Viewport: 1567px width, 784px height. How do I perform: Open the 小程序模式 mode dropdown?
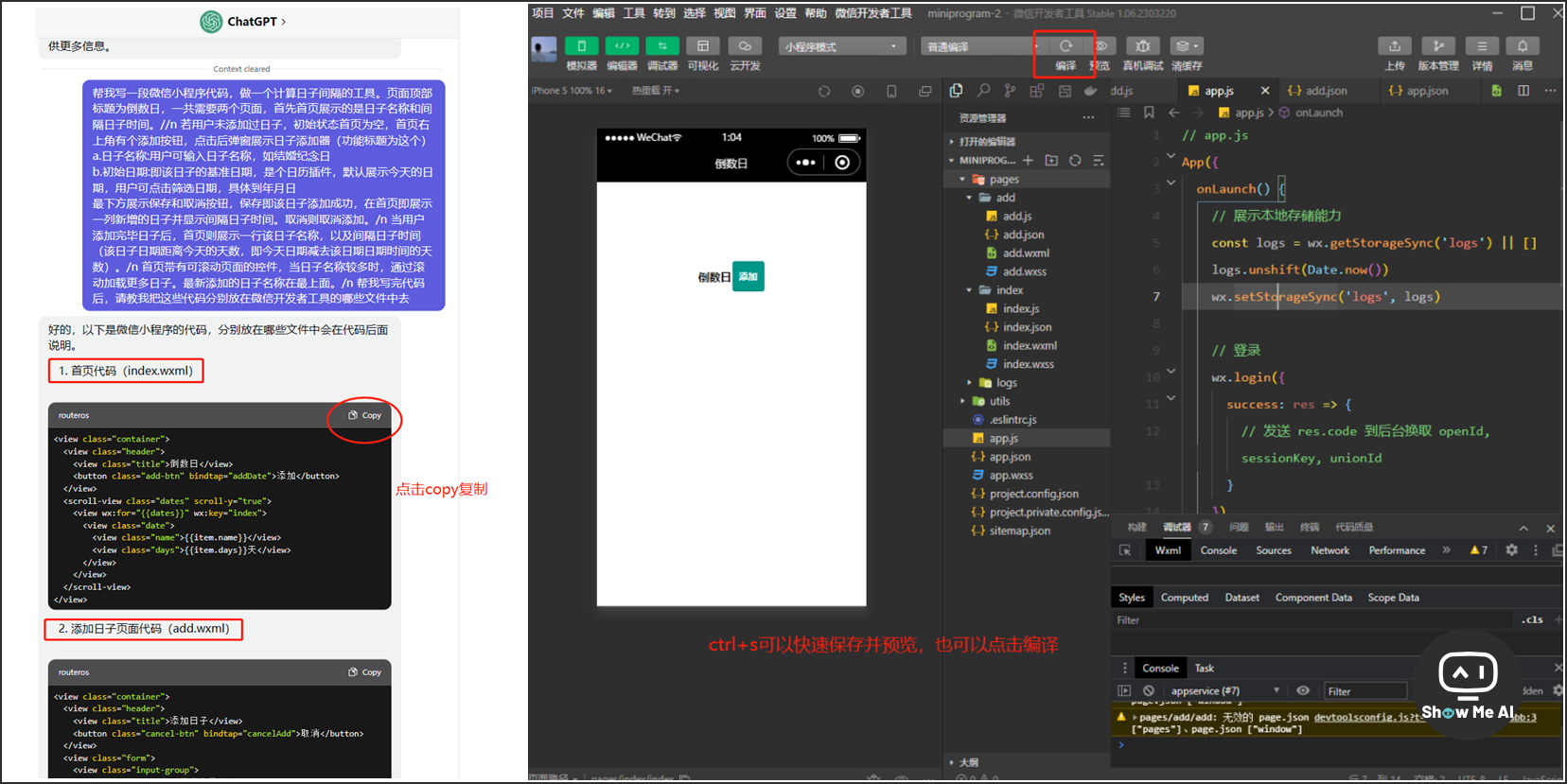pos(842,46)
